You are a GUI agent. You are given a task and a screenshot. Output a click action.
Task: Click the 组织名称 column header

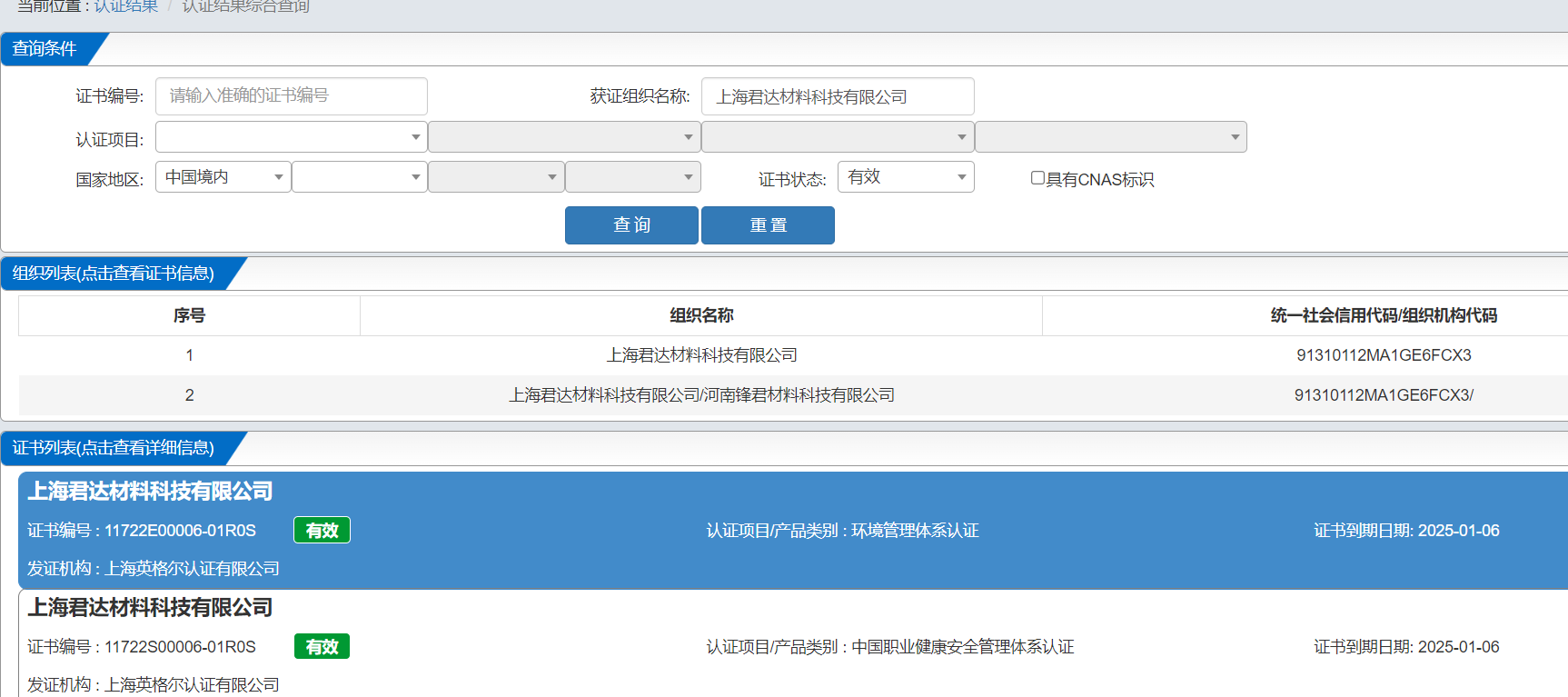pos(701,315)
